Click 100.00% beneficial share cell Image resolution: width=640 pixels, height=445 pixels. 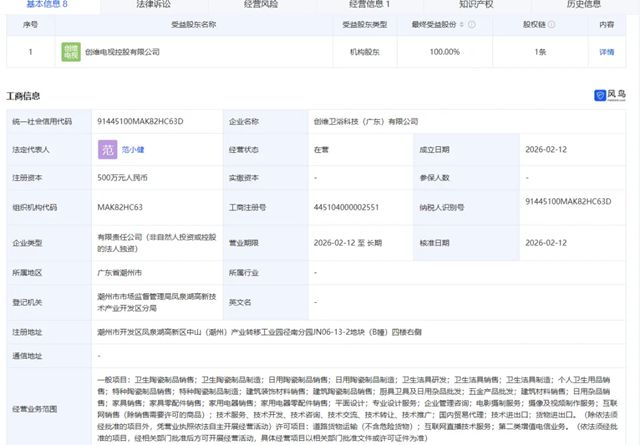pyautogui.click(x=444, y=52)
